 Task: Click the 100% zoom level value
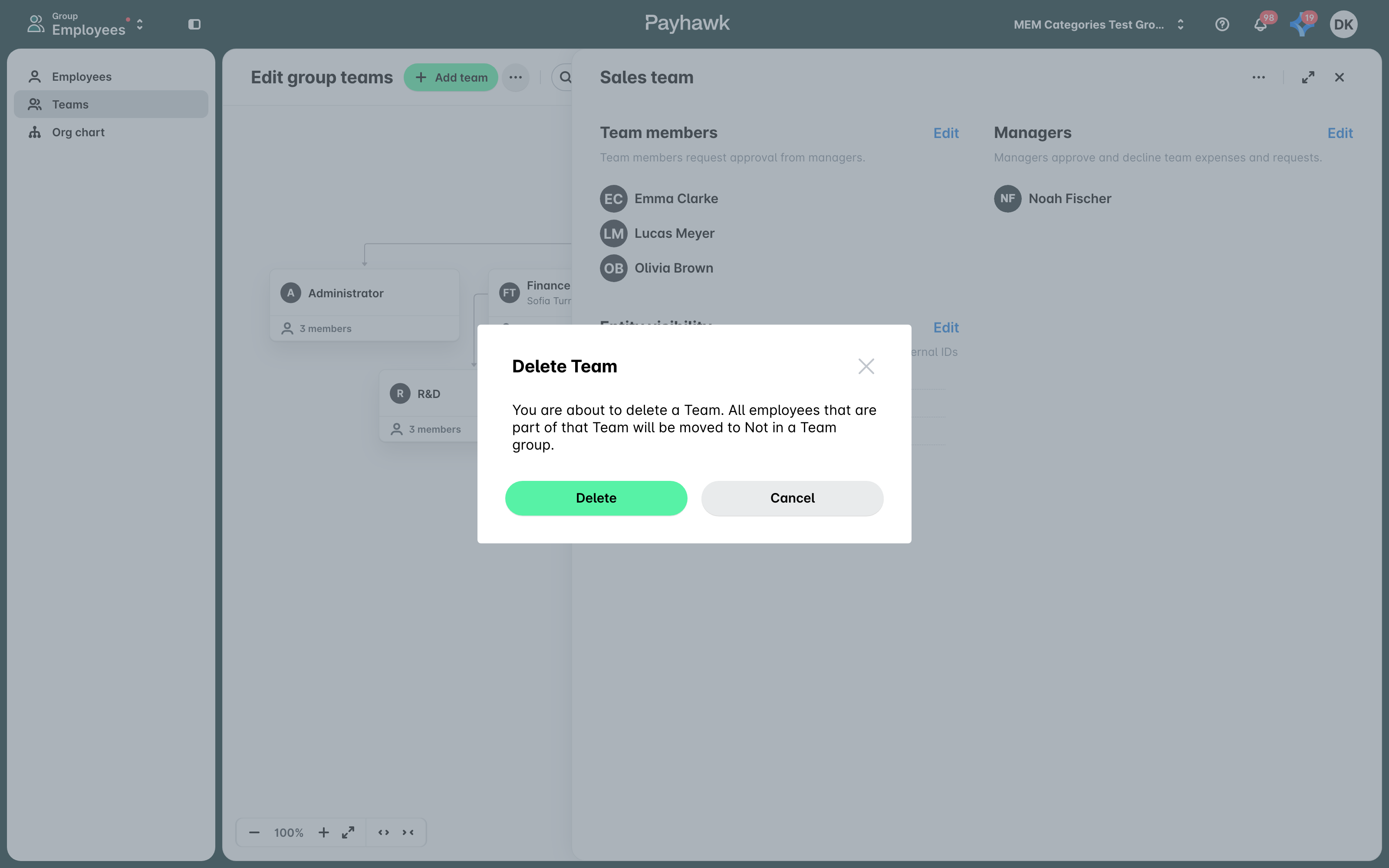pos(289,832)
